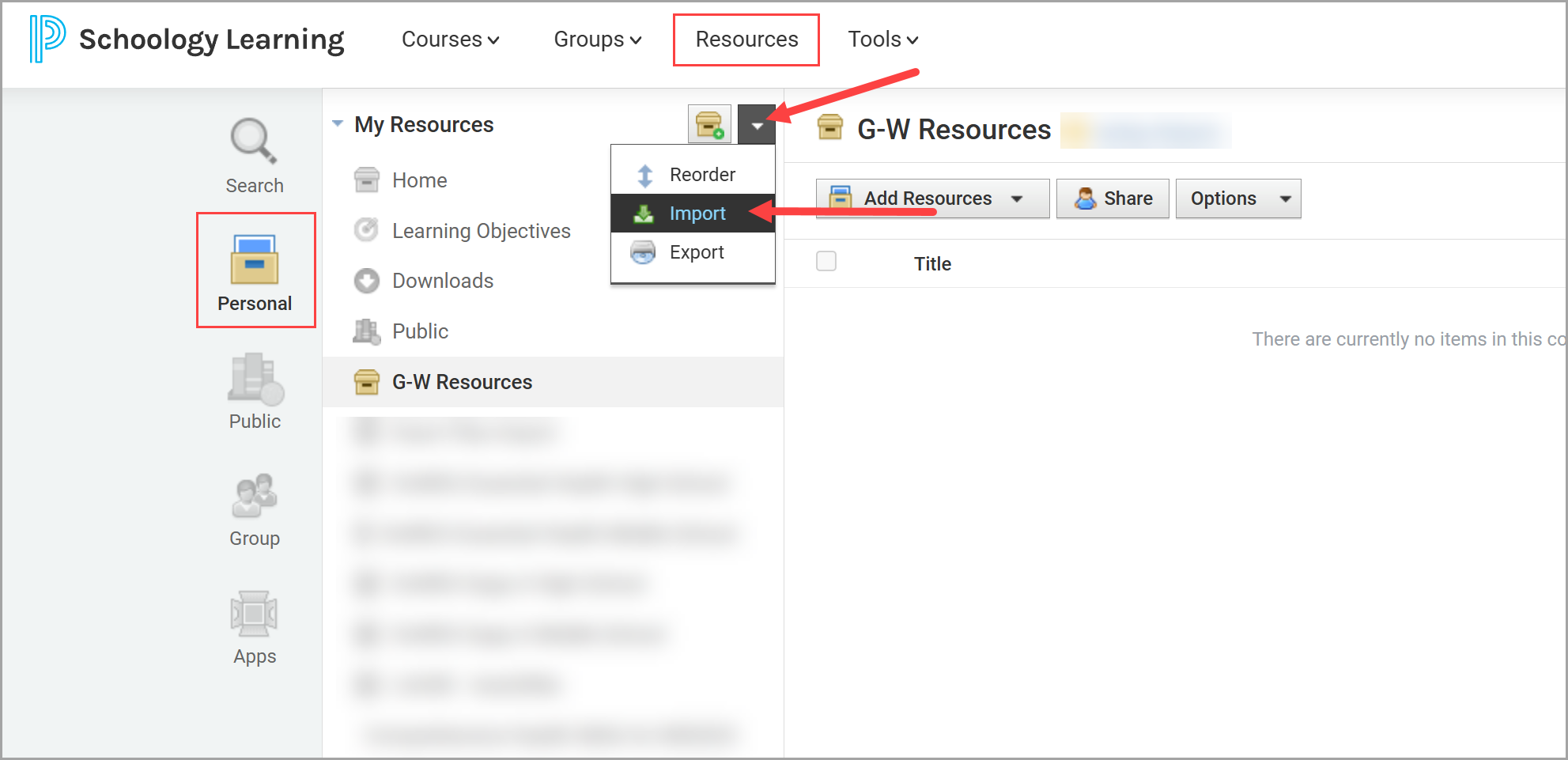The image size is (1568, 760).
Task: Toggle the collection options dropdown arrow
Action: pos(757,124)
